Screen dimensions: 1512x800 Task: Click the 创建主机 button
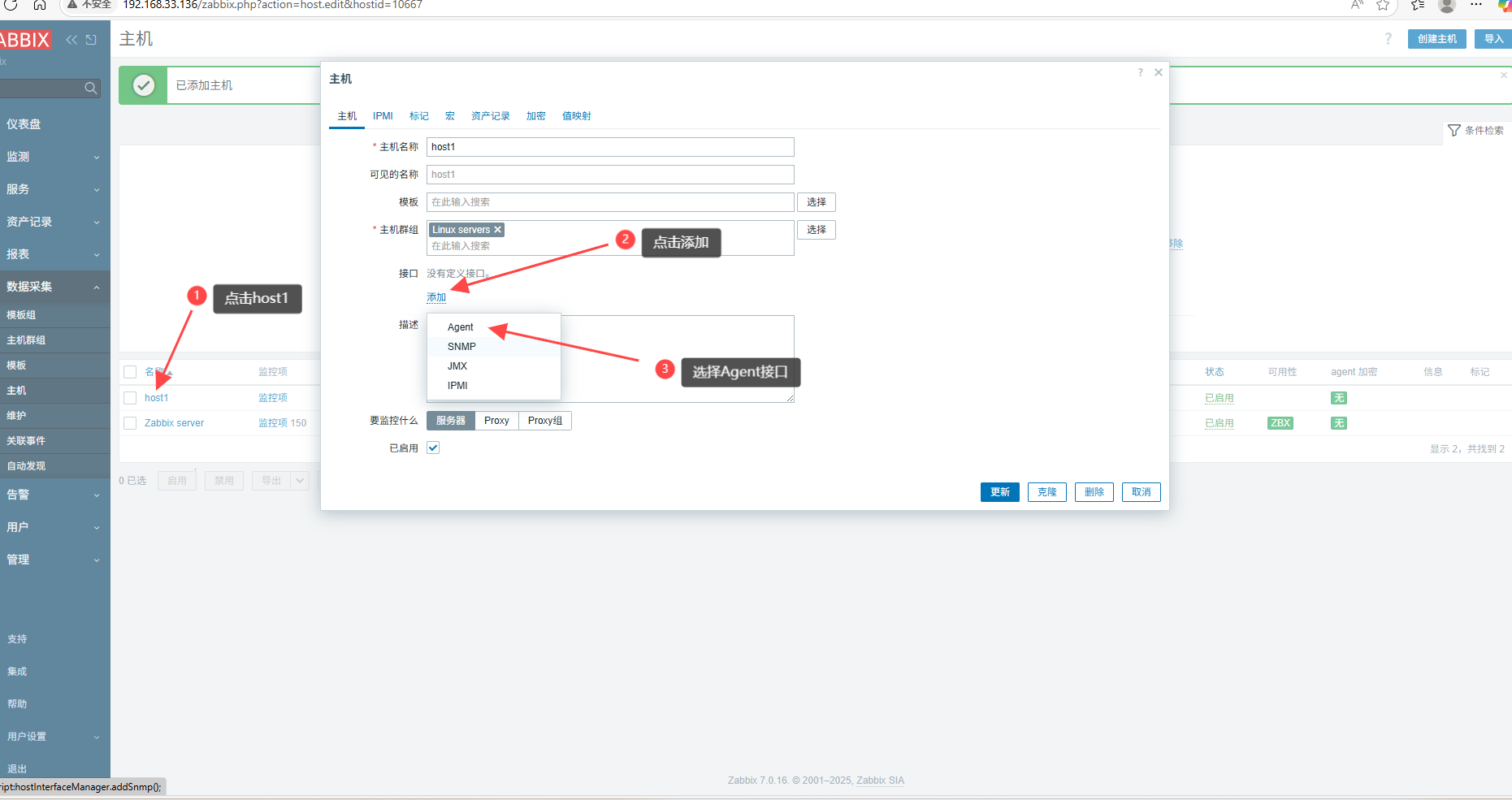tap(1436, 39)
